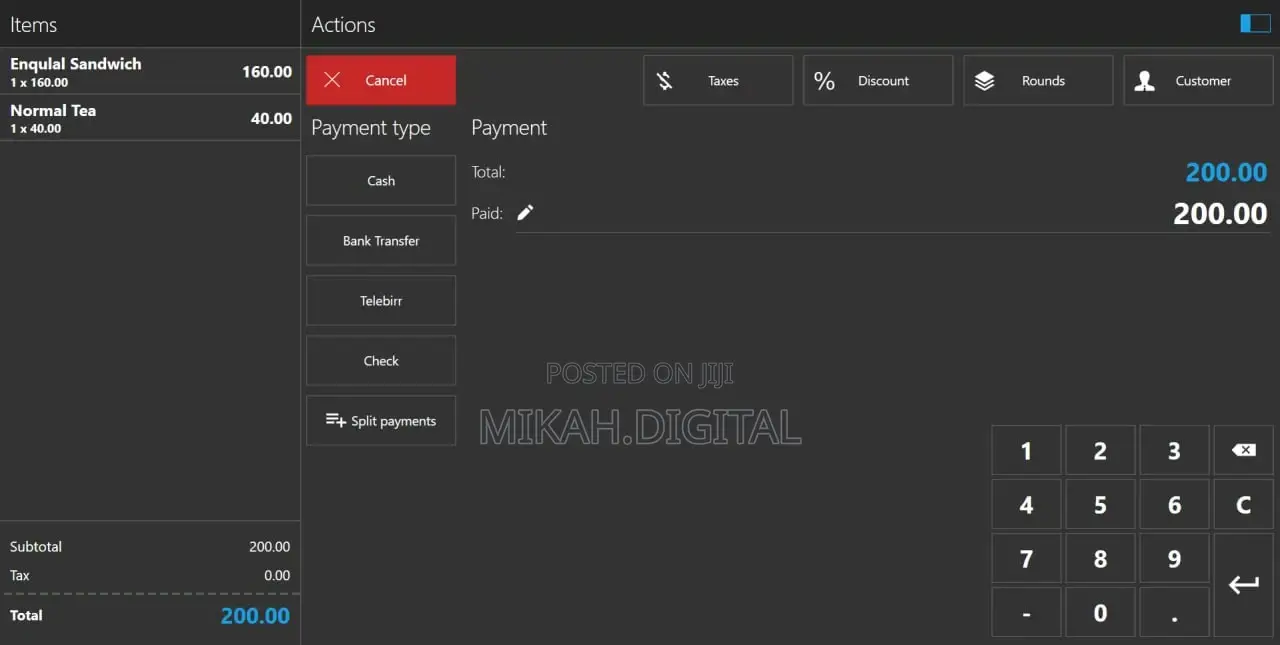The height and width of the screenshot is (645, 1280).
Task: Select the Discount percent icon
Action: point(825,80)
